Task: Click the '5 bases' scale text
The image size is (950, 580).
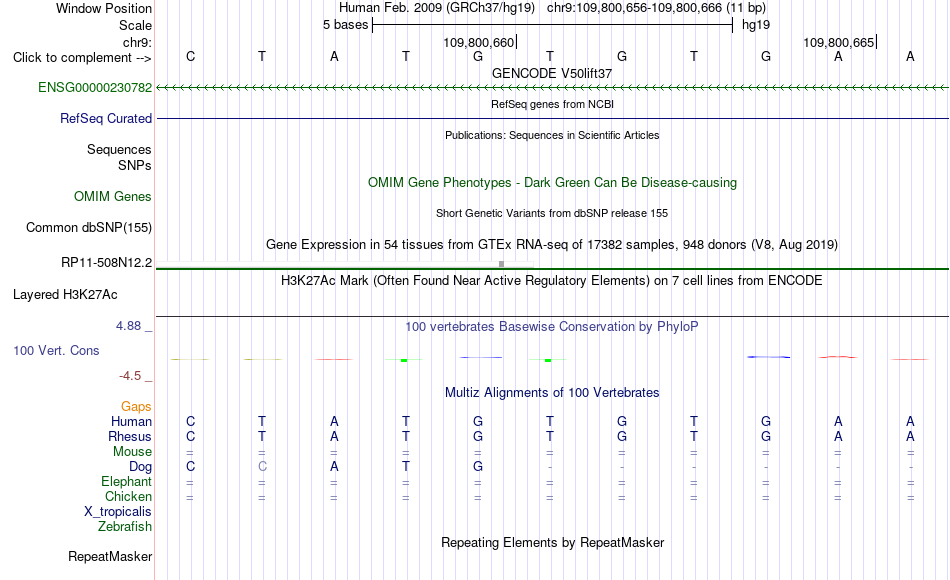Action: [x=345, y=25]
